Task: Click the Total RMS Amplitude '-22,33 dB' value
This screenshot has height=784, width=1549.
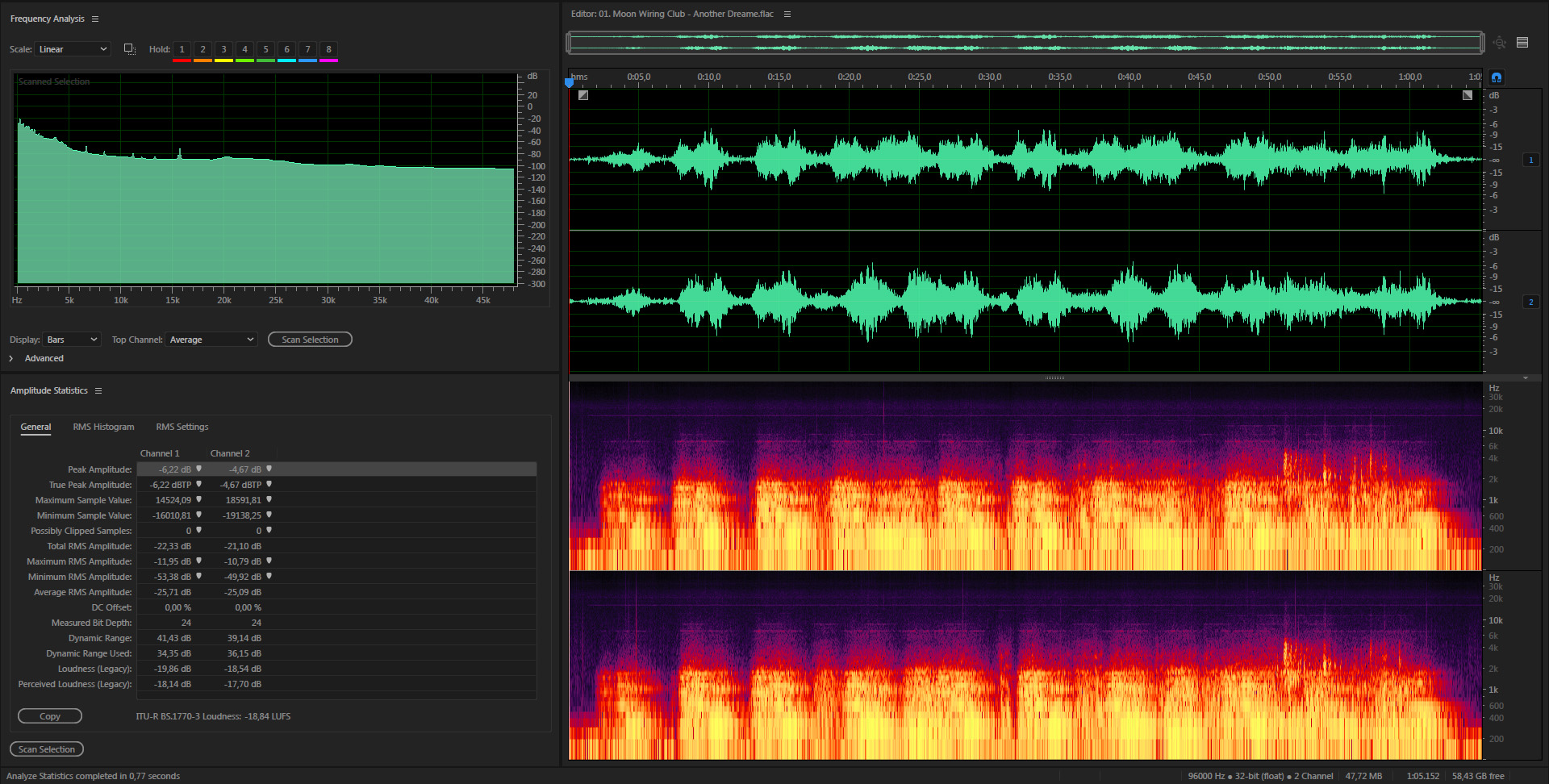Action: coord(173,546)
